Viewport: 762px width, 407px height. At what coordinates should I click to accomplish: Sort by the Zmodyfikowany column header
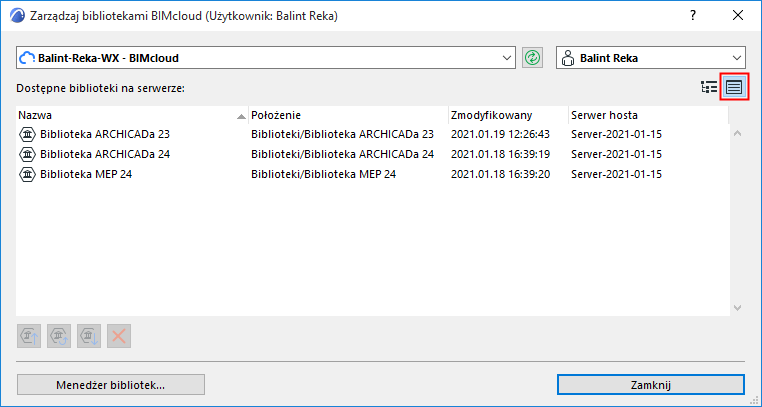click(x=506, y=114)
